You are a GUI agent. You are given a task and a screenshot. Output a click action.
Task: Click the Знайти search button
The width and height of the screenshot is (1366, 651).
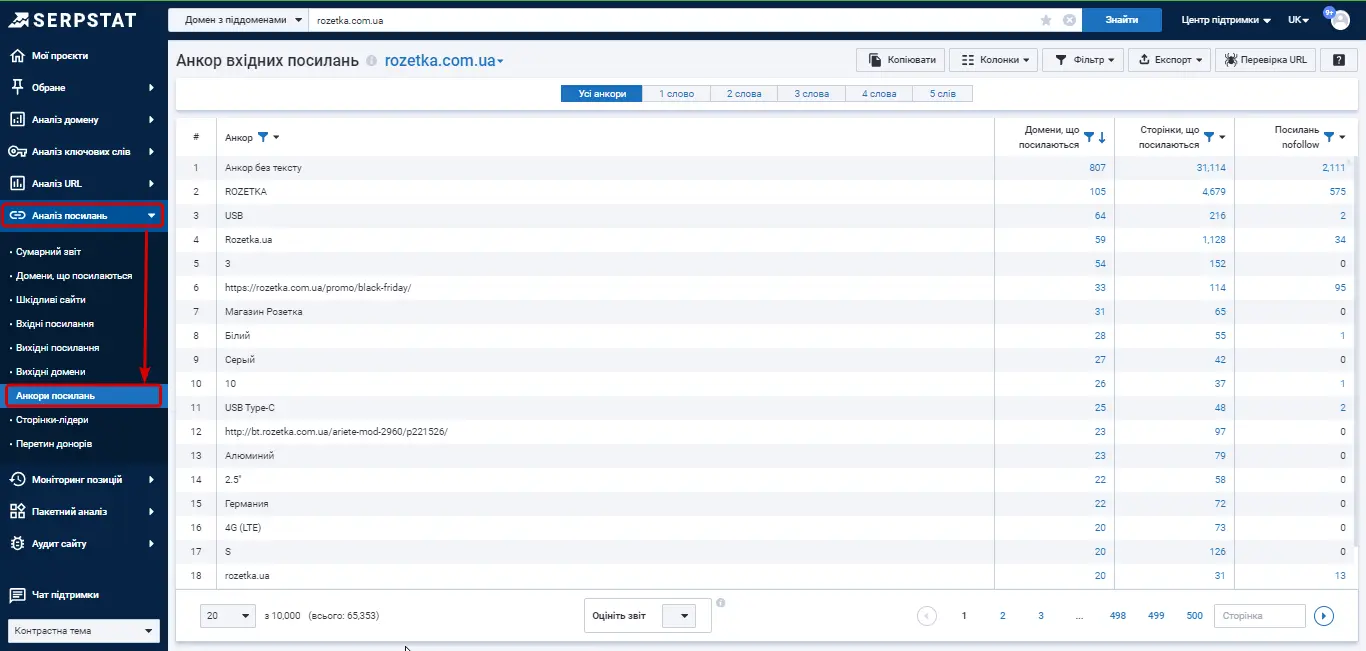pyautogui.click(x=1122, y=20)
